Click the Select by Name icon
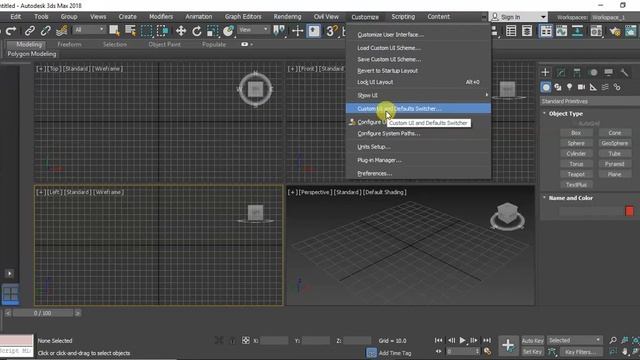The image size is (640, 360). tap(131, 31)
